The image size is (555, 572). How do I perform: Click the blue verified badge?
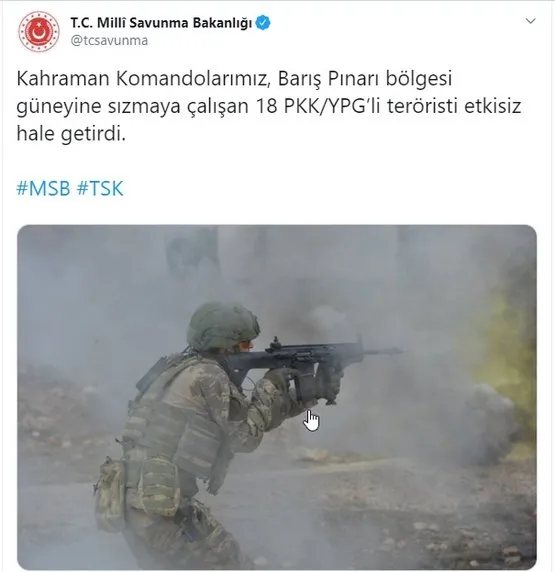(263, 23)
